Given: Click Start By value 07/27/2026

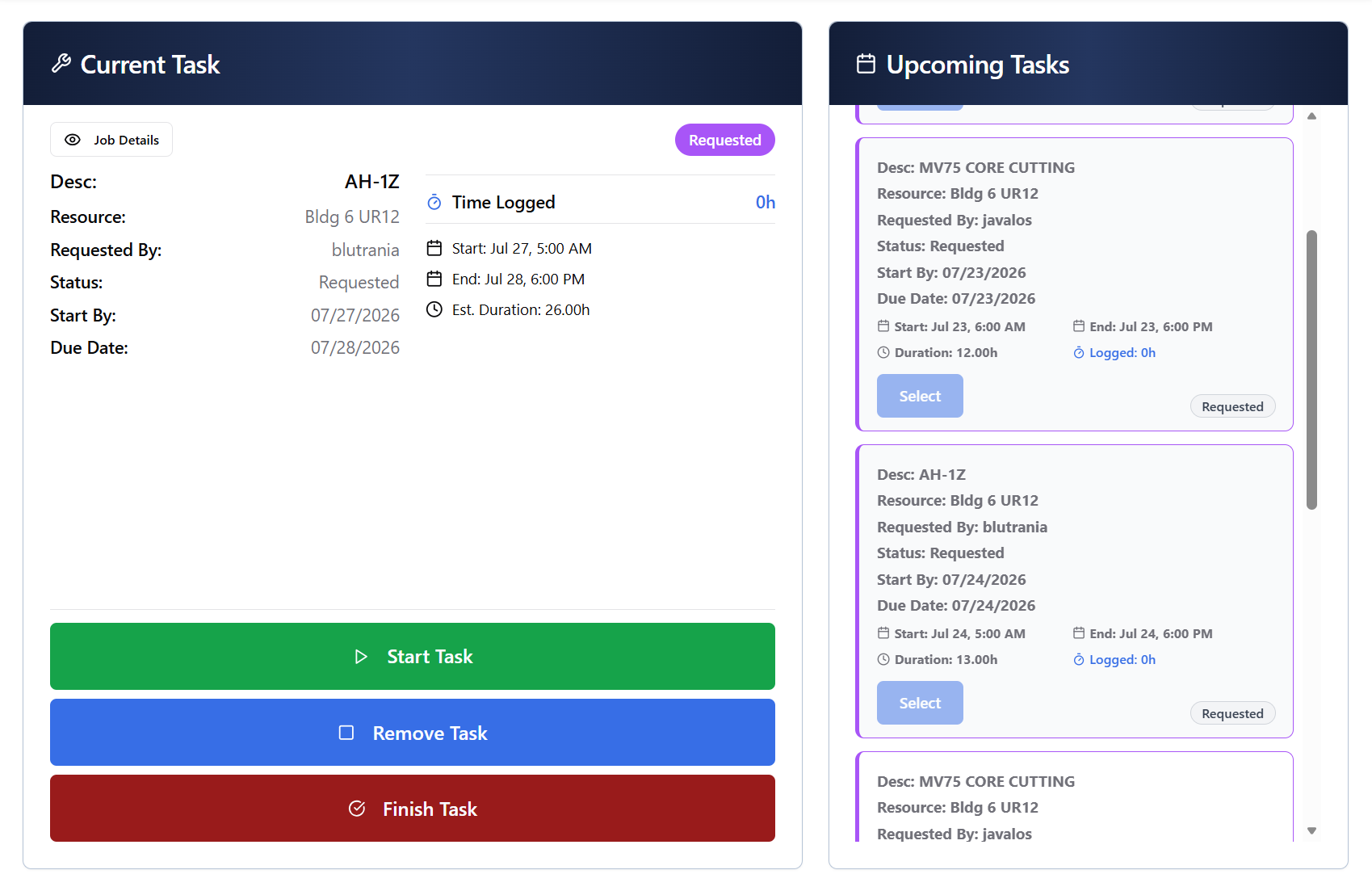Looking at the screenshot, I should point(355,315).
